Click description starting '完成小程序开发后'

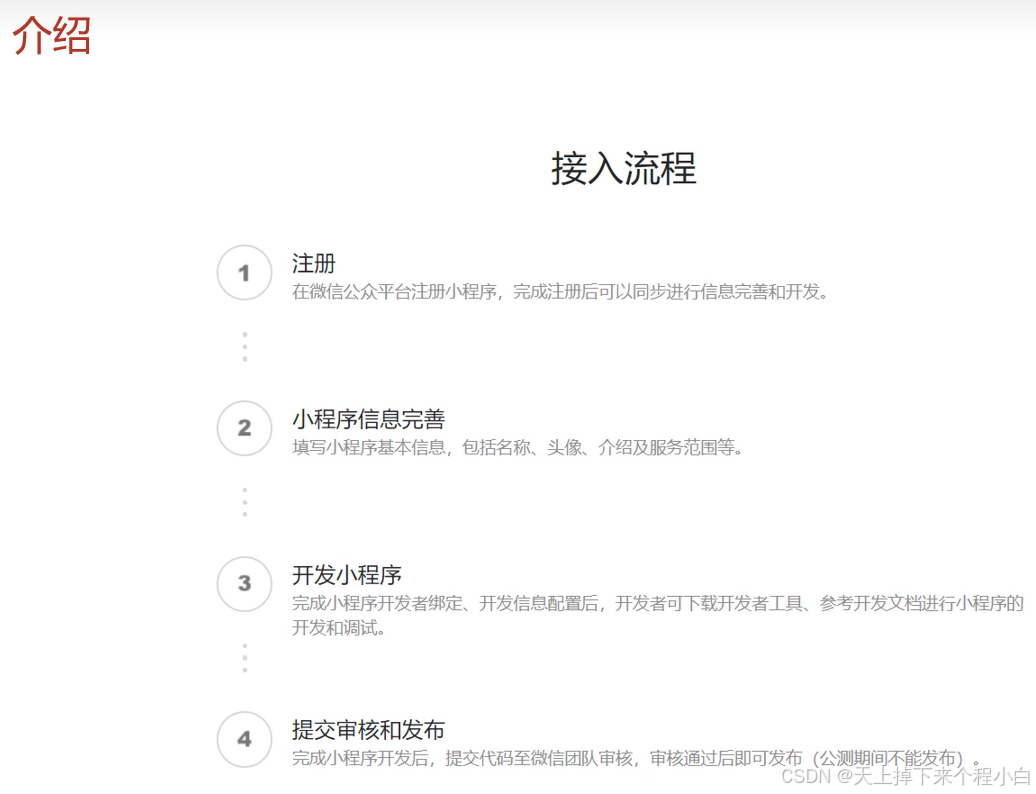coord(636,758)
